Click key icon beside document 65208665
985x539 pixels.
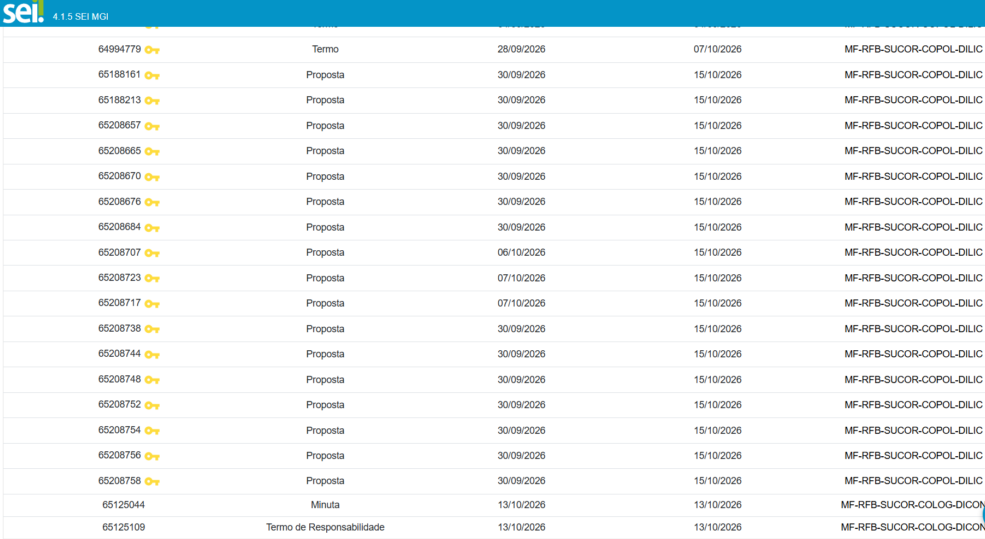coord(152,151)
